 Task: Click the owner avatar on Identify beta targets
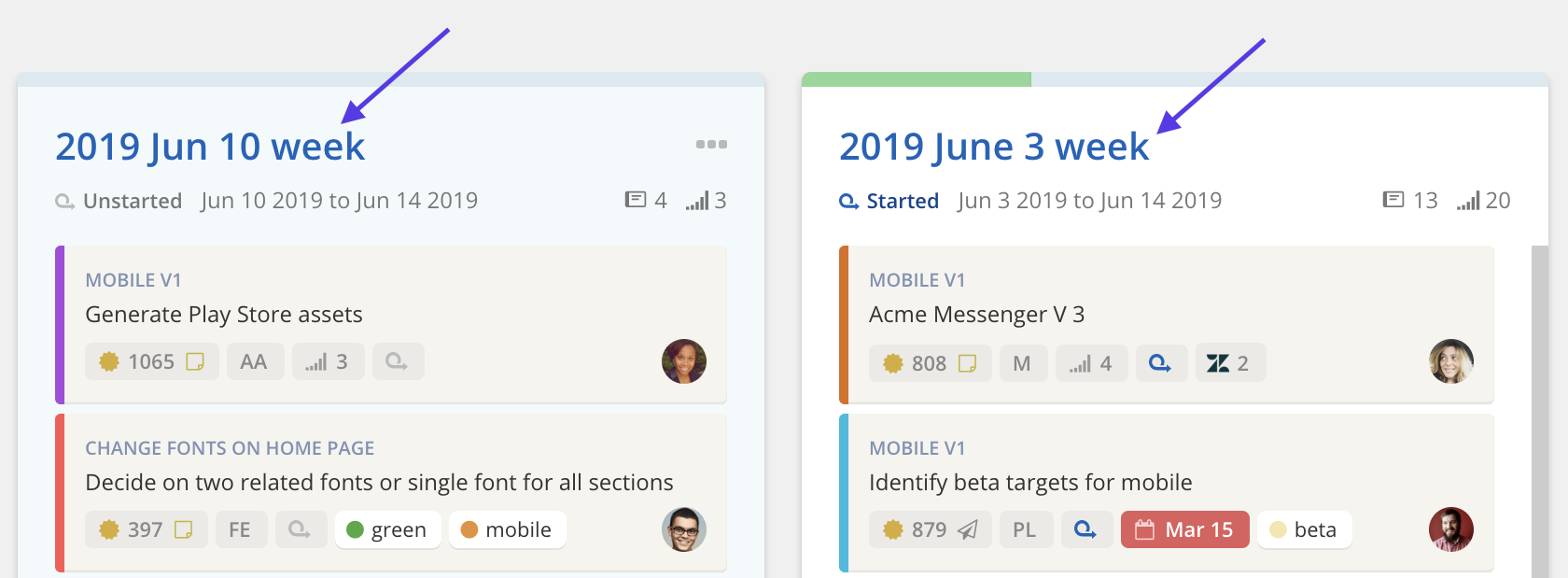[1451, 529]
